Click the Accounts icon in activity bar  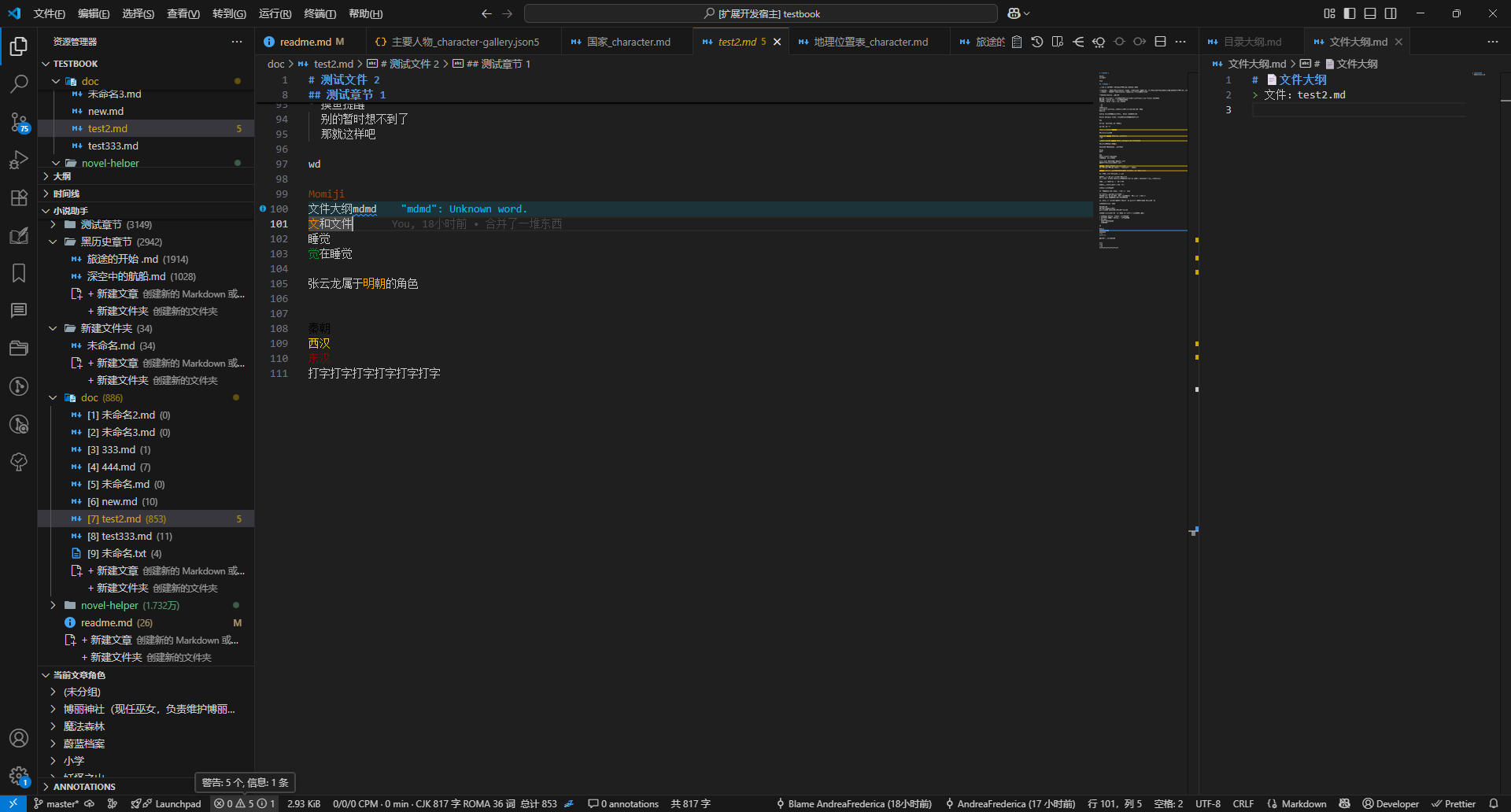[x=19, y=738]
